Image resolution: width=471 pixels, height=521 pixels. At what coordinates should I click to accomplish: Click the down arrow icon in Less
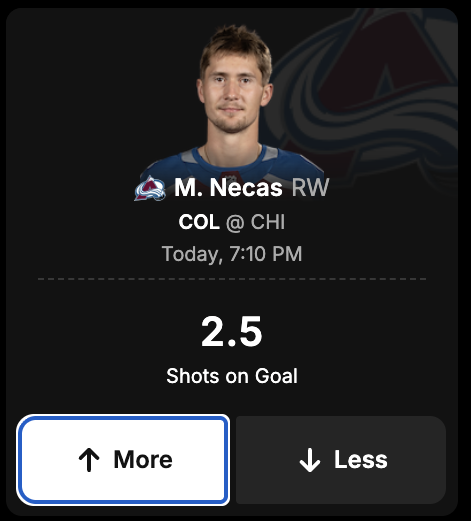[x=310, y=460]
